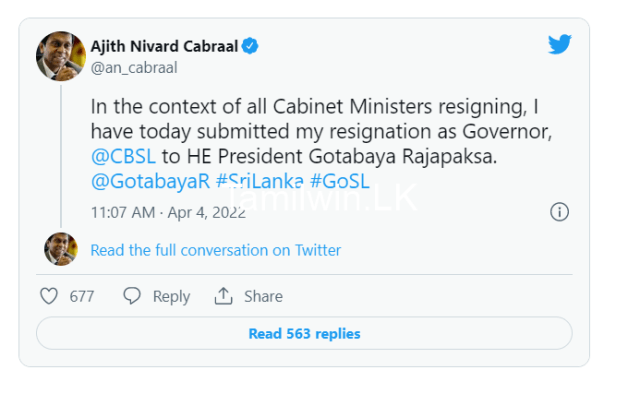Viewport: 640px width, 394px height.
Task: Follow the #GoSL hashtag
Action: 340,181
